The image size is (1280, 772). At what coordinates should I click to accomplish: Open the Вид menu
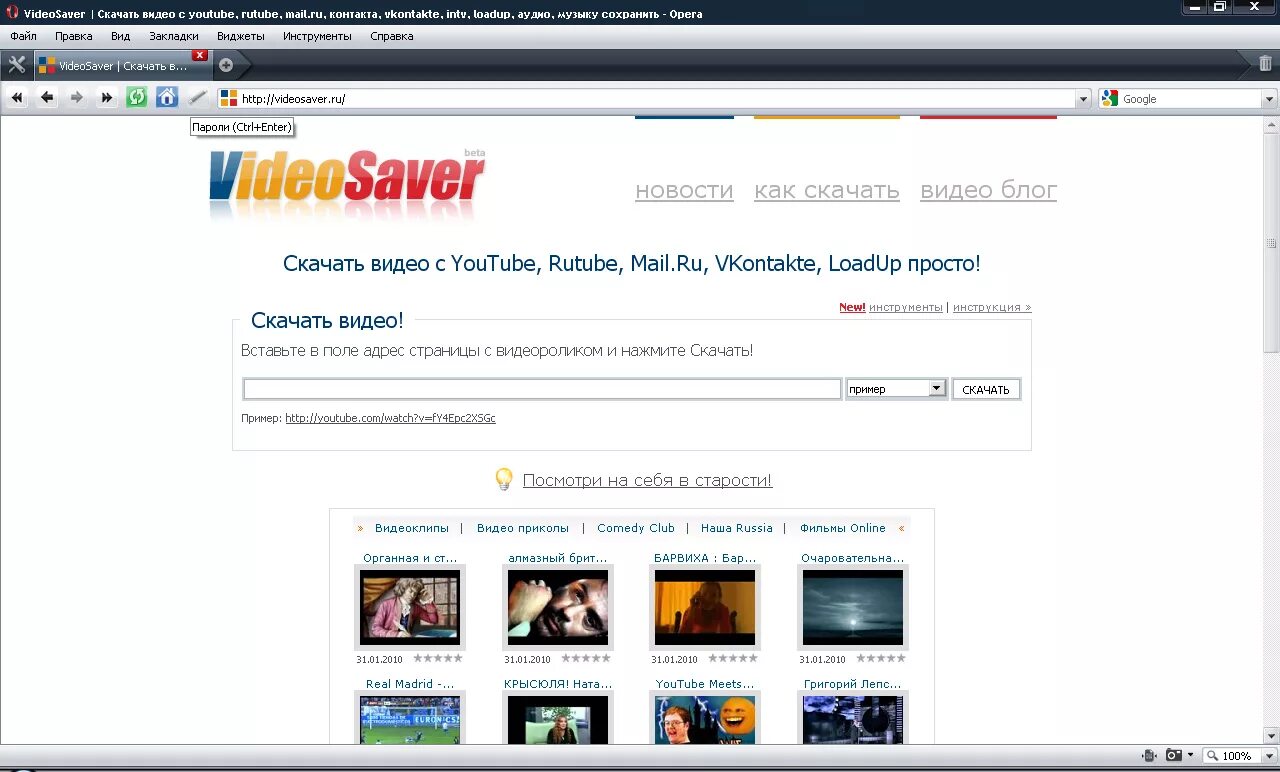(x=121, y=36)
